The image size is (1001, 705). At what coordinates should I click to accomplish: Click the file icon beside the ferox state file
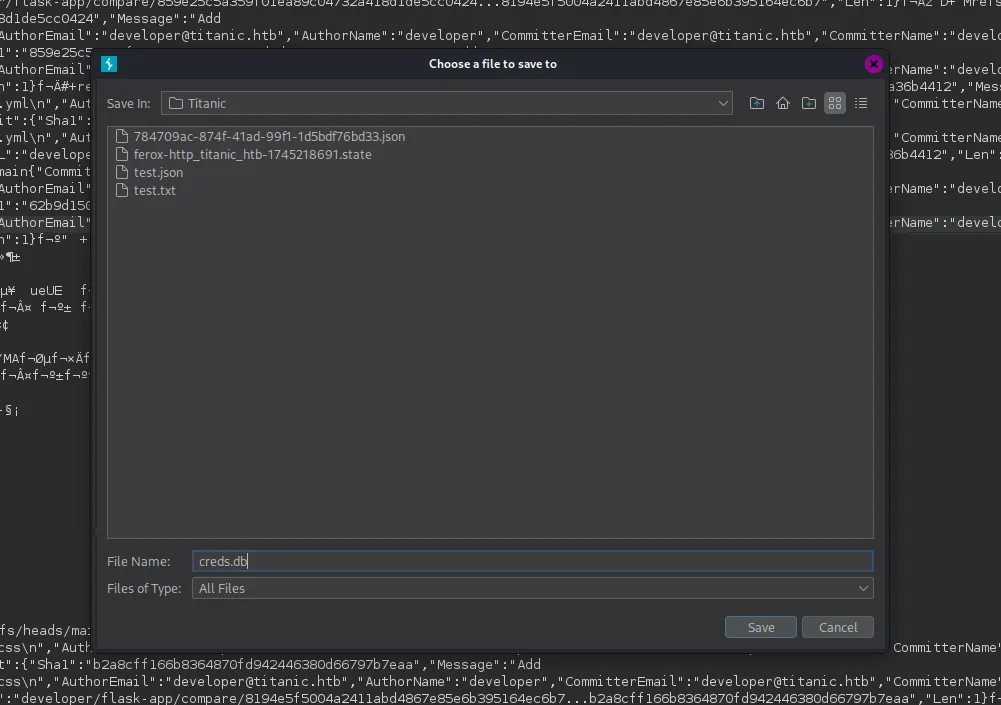(123, 155)
